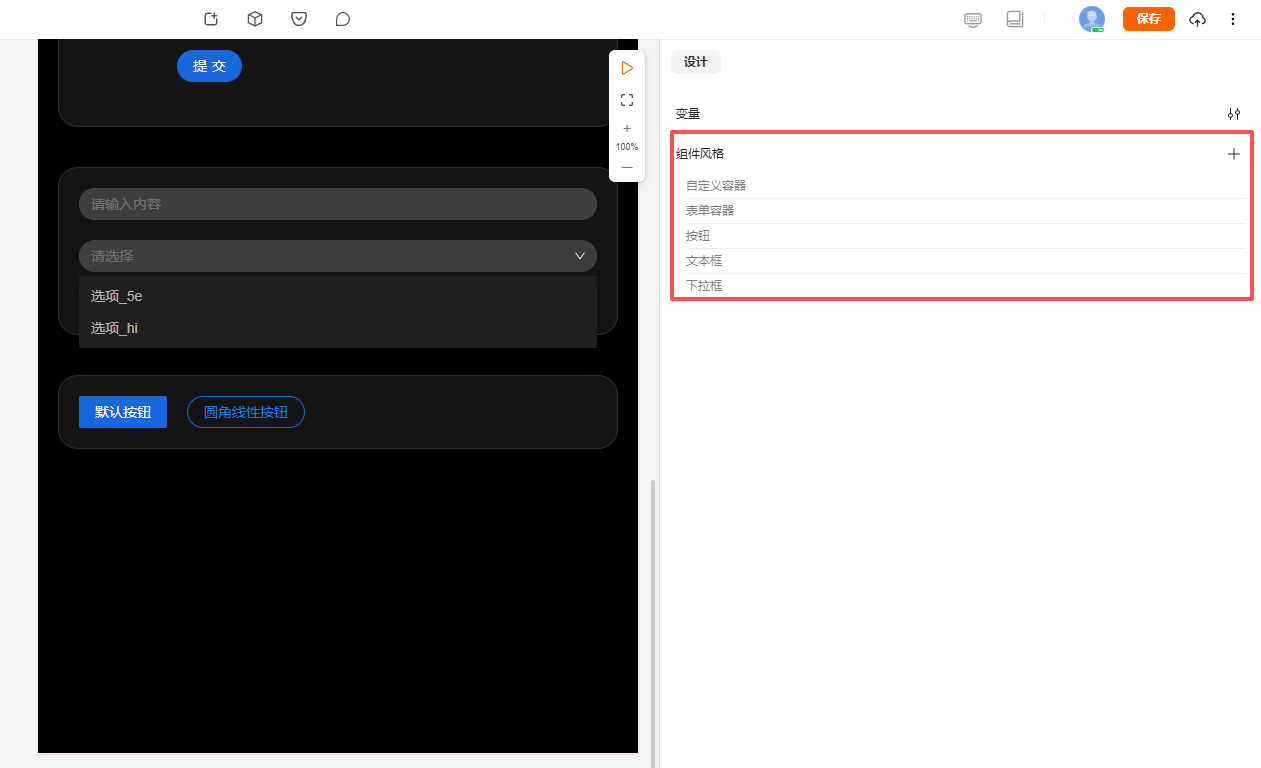This screenshot has height=768, width=1261.
Task: Click the 圆角线性按钮 outlined button
Action: [246, 412]
